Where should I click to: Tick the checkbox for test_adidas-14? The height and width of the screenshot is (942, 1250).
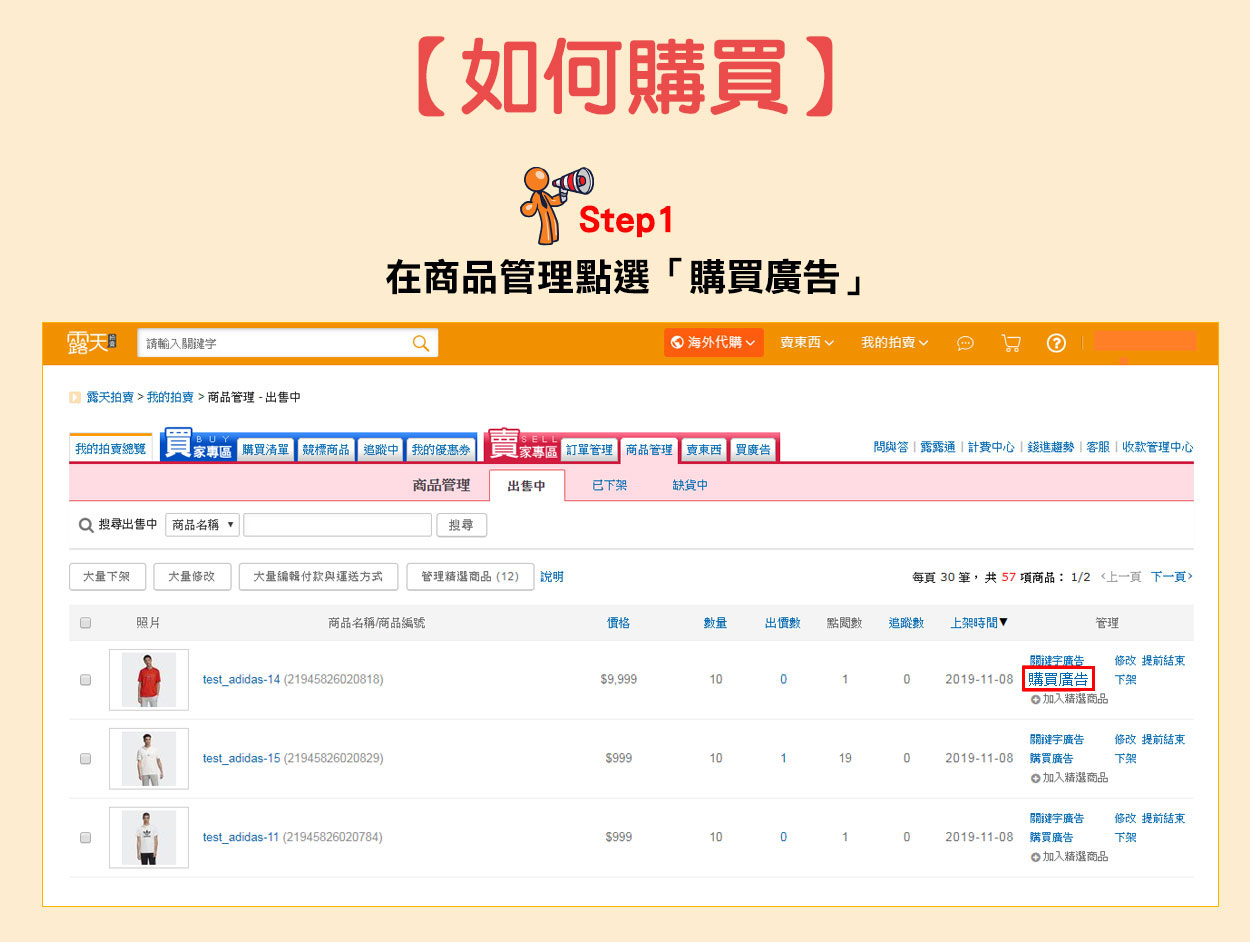tap(85, 680)
